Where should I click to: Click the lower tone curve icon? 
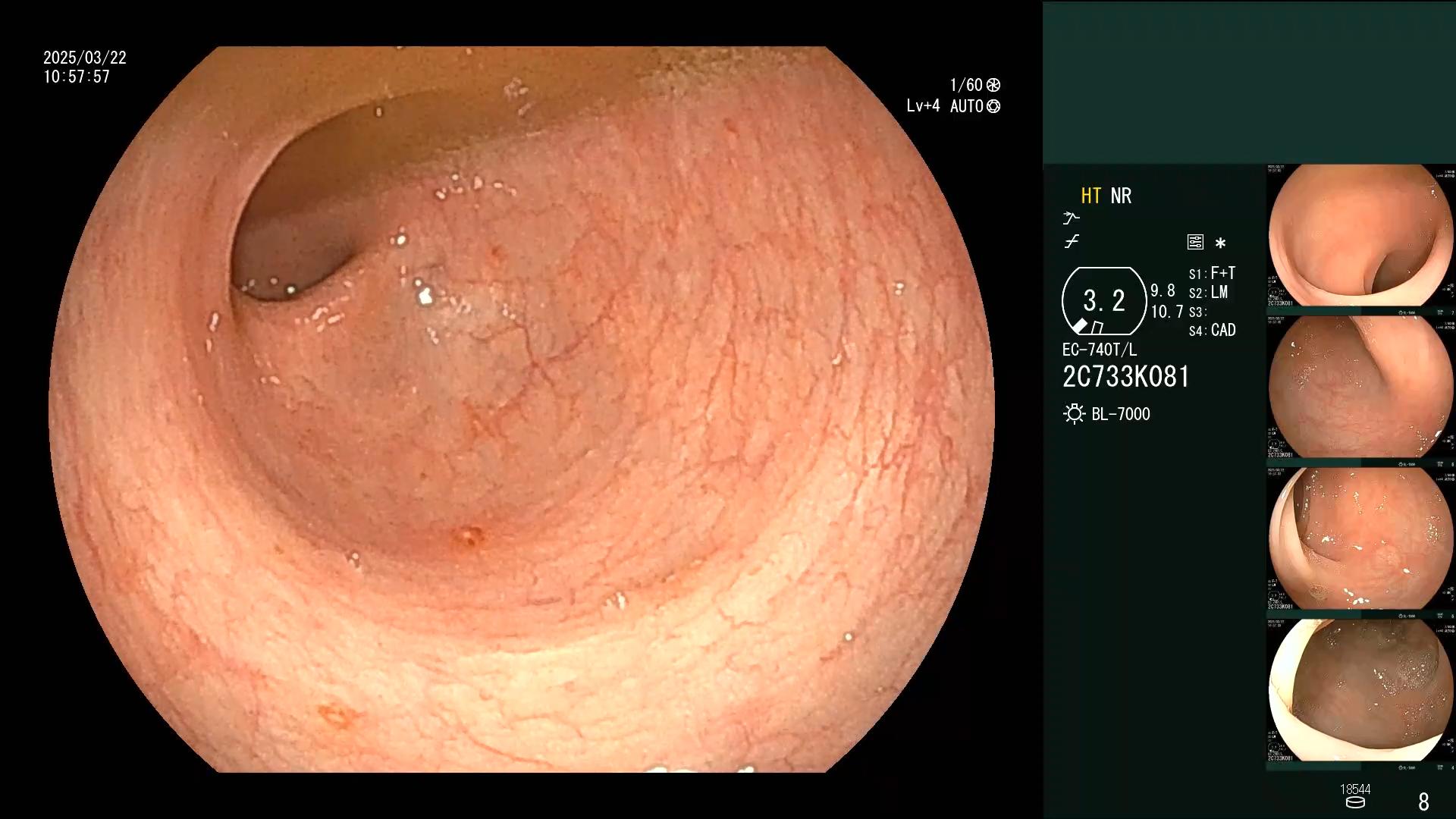(1072, 242)
